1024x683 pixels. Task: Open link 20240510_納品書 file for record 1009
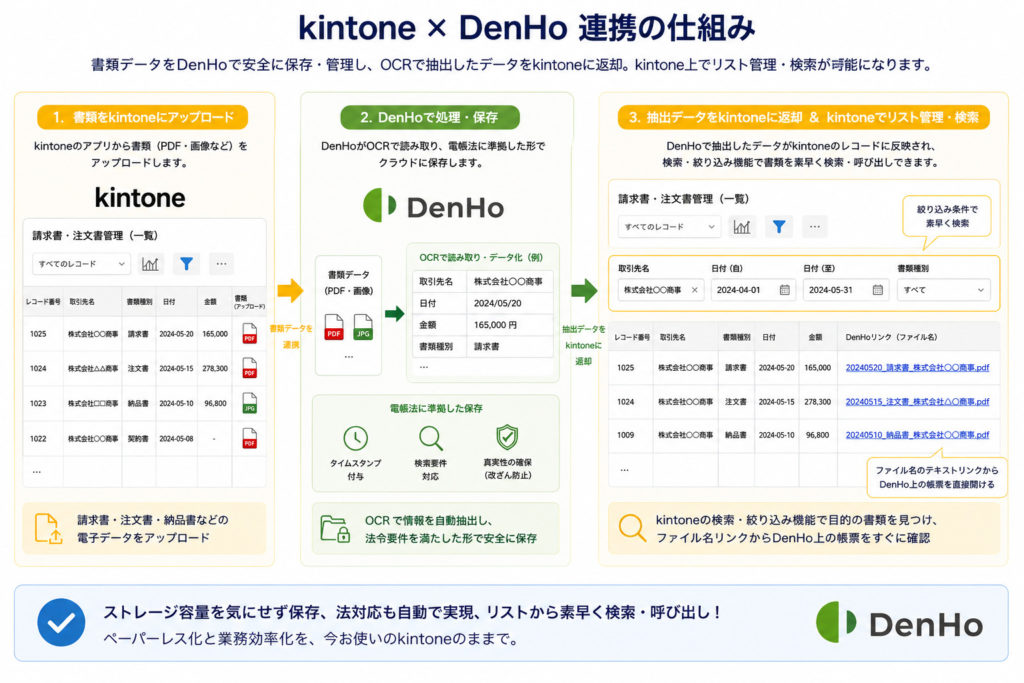point(917,435)
